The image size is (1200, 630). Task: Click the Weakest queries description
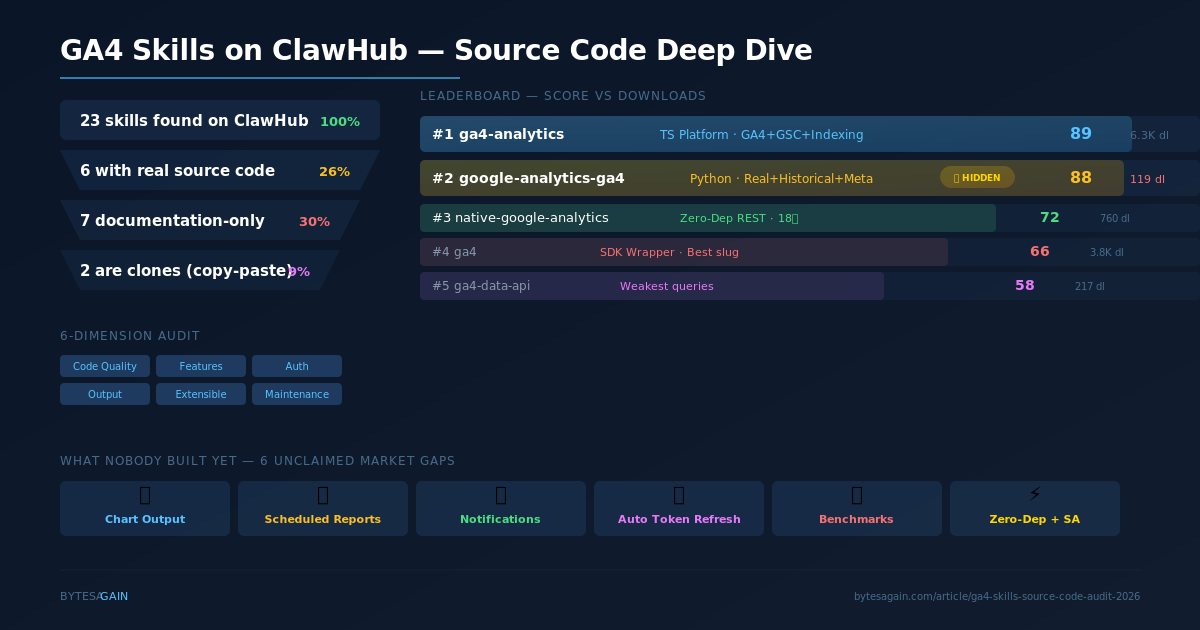coord(667,286)
